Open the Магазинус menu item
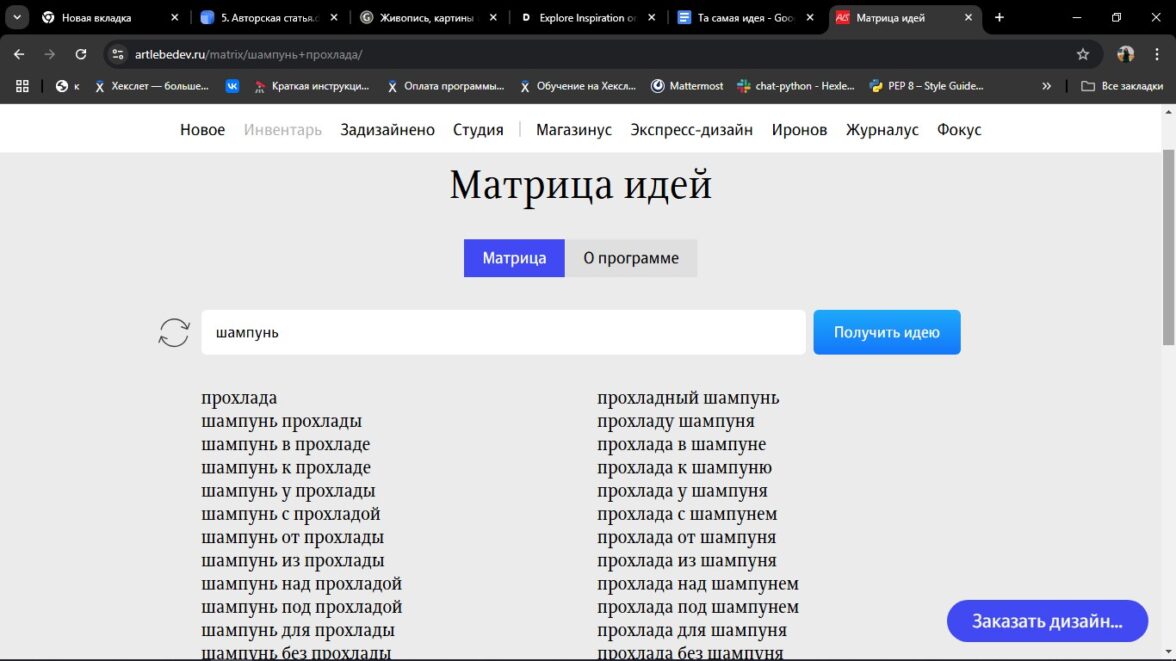Image resolution: width=1176 pixels, height=661 pixels. [x=573, y=130]
